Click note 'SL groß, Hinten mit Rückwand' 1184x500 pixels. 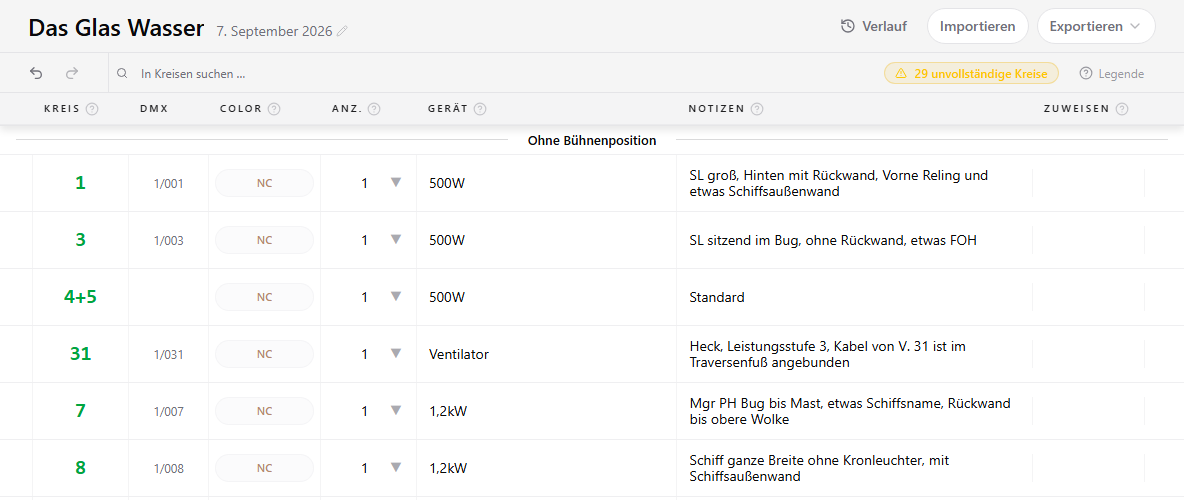pyautogui.click(x=839, y=184)
